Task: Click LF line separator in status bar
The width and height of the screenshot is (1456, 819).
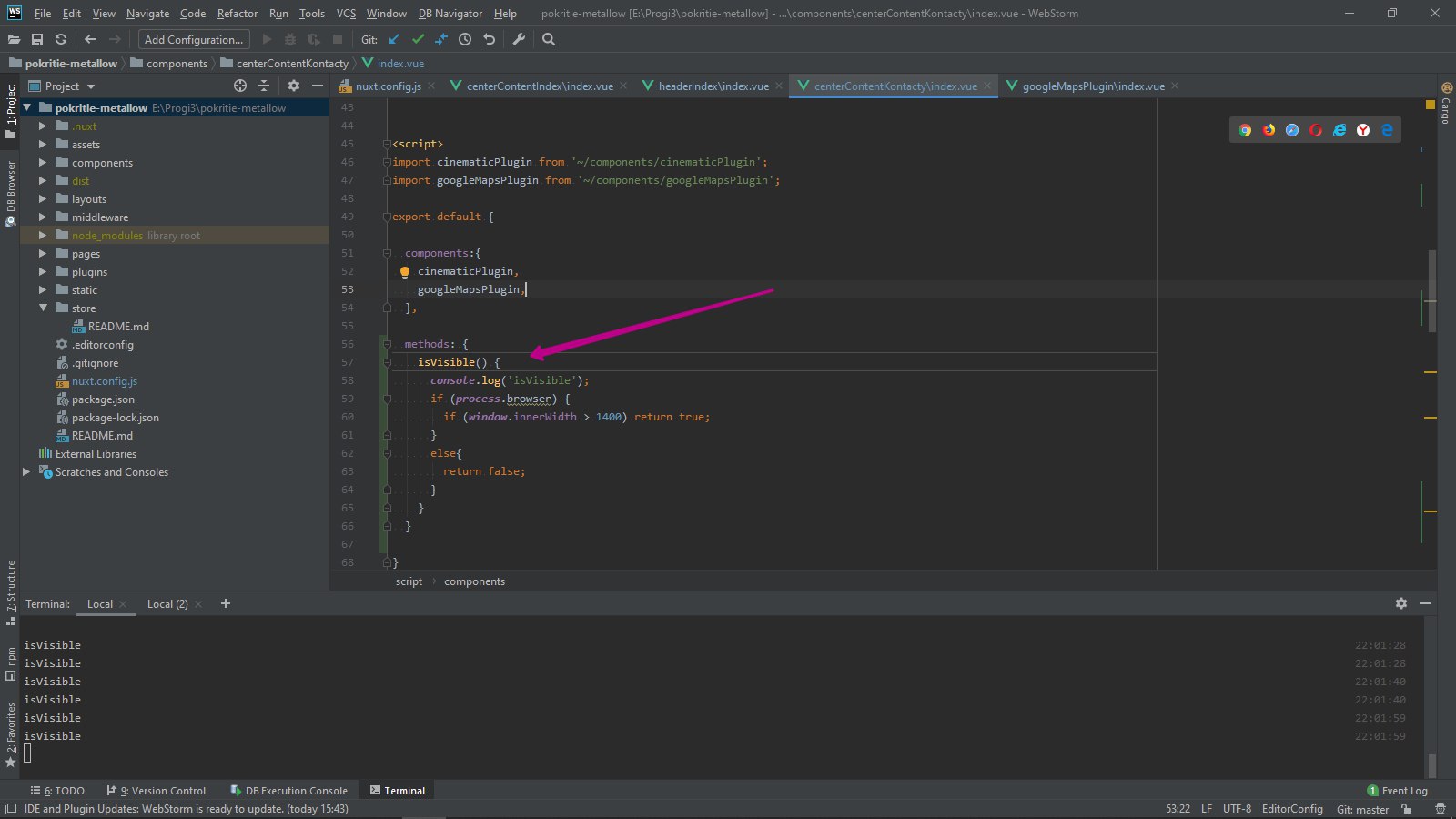Action: click(x=1206, y=809)
